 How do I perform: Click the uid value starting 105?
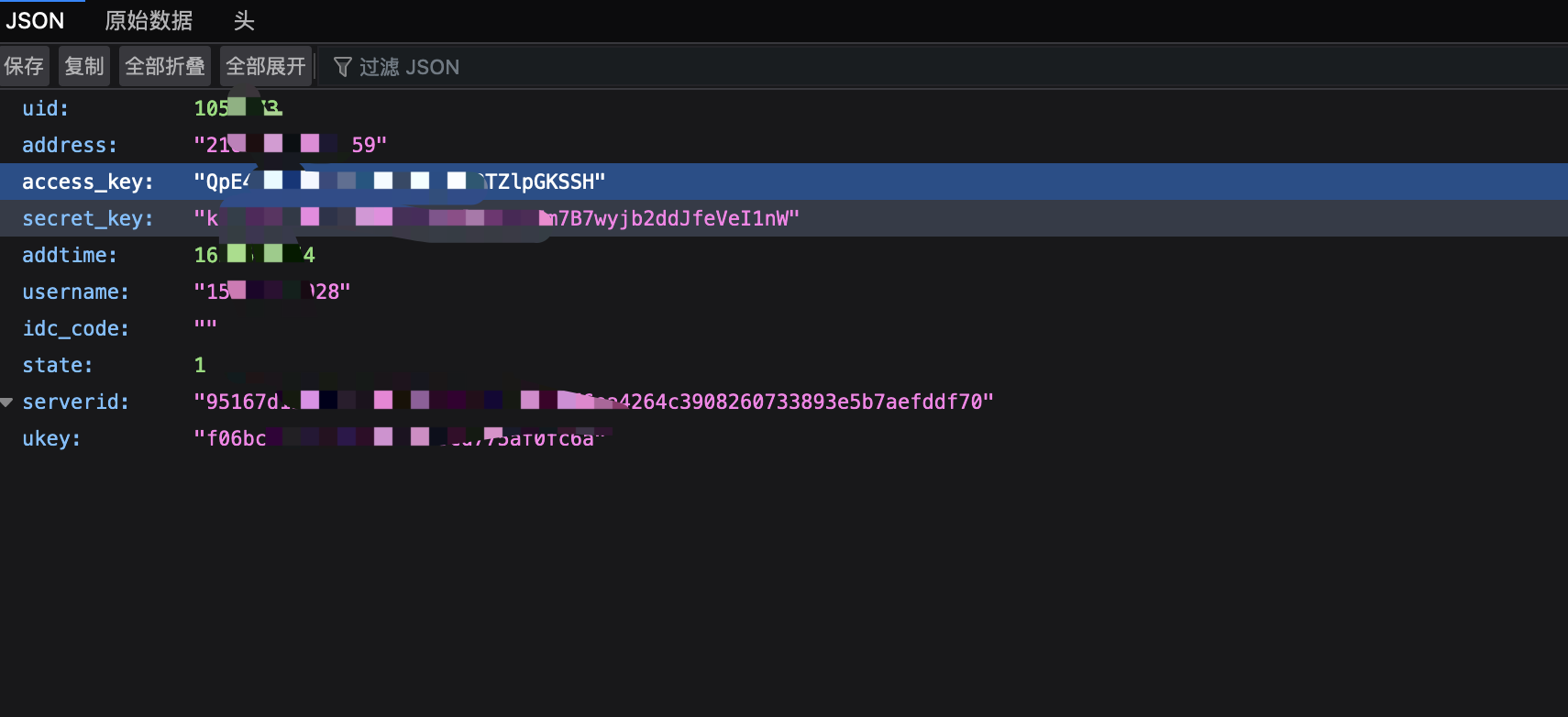click(238, 108)
